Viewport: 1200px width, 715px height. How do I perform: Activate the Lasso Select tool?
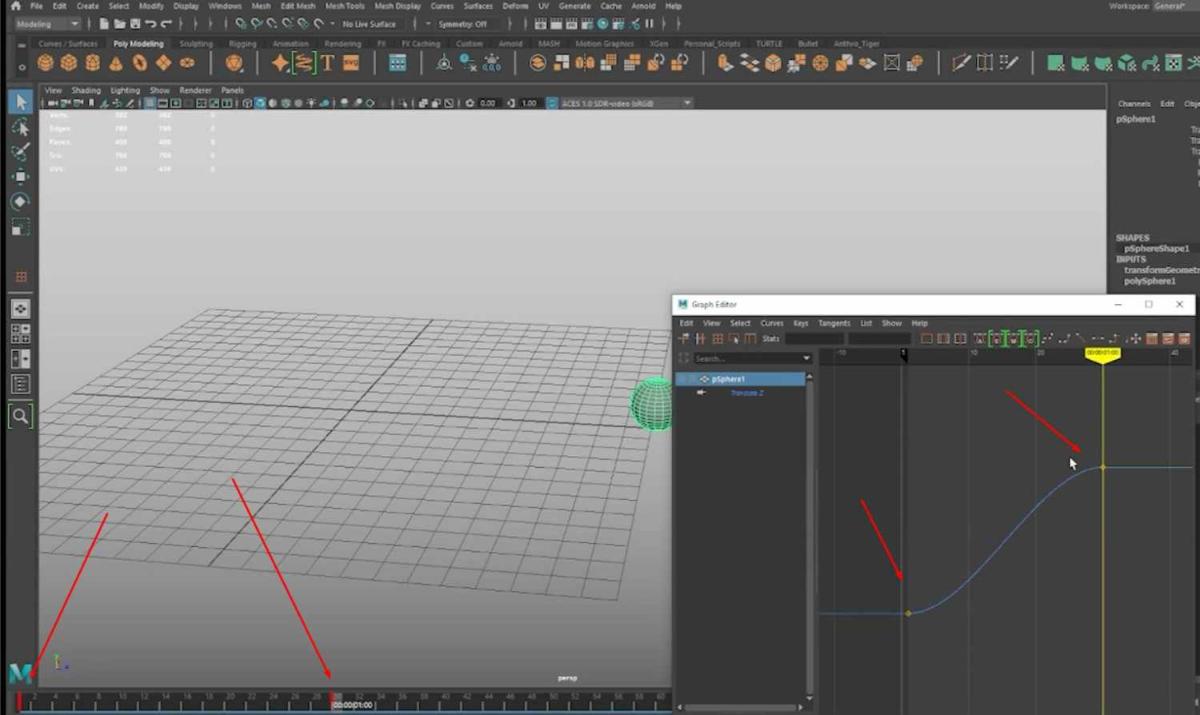(20, 128)
